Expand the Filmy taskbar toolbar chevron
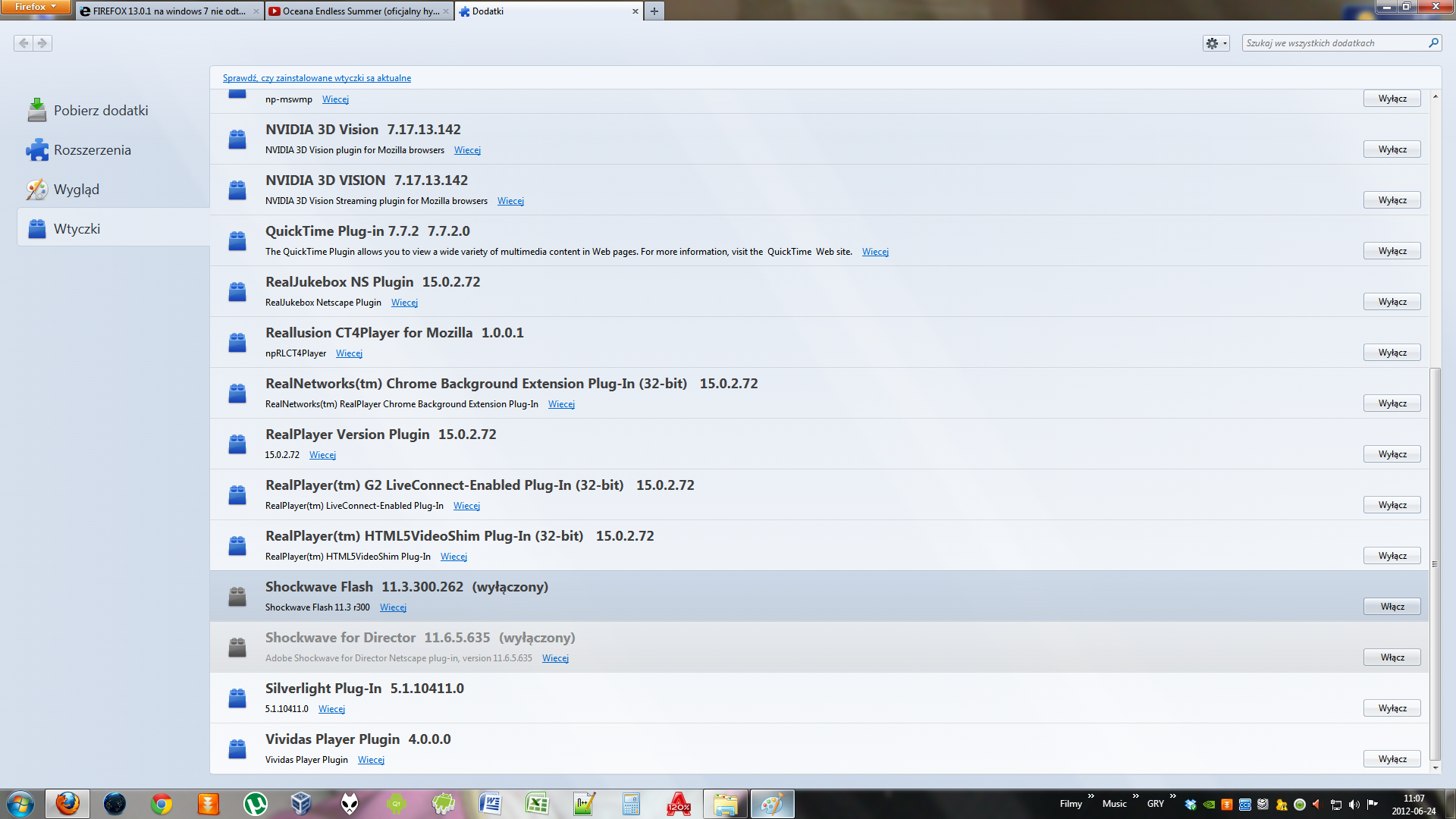1456x819 pixels. (1093, 799)
